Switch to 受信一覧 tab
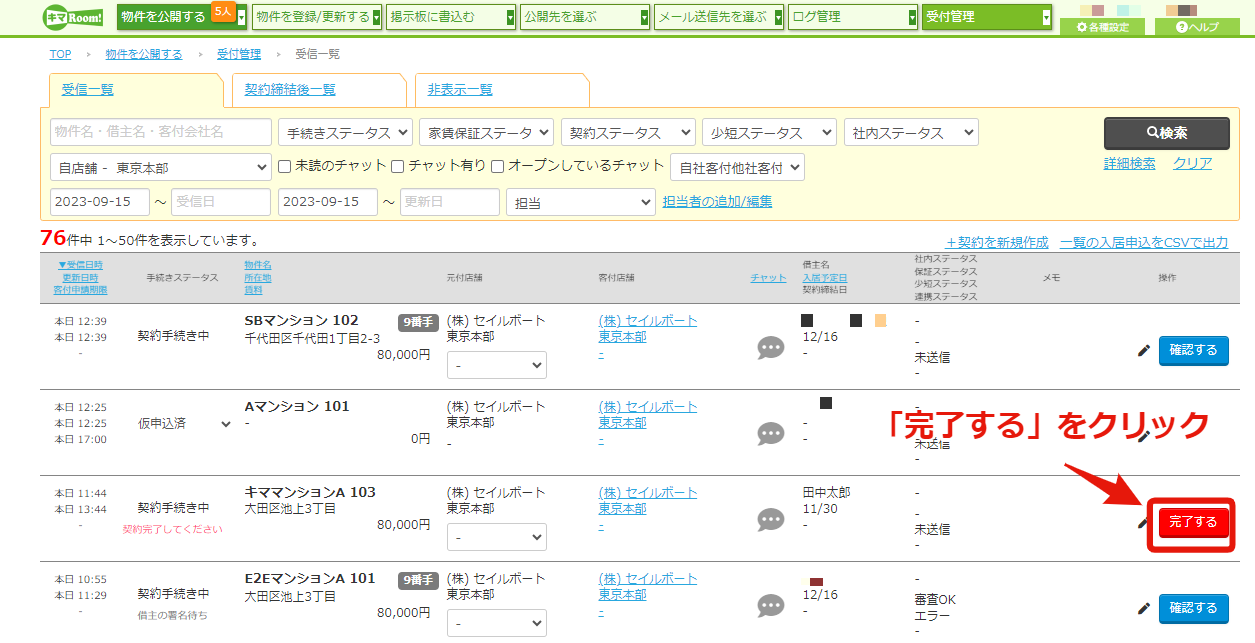 pyautogui.click(x=88, y=89)
